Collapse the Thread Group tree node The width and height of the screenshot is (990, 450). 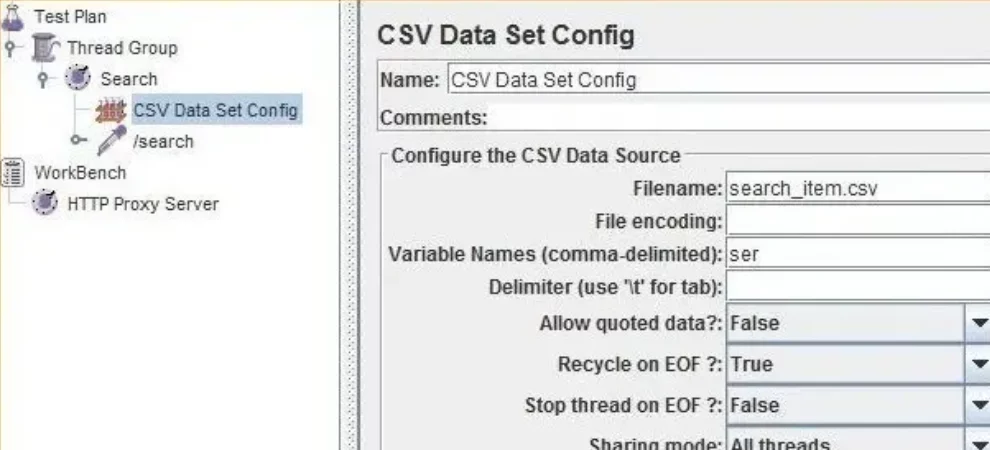(x=10, y=48)
